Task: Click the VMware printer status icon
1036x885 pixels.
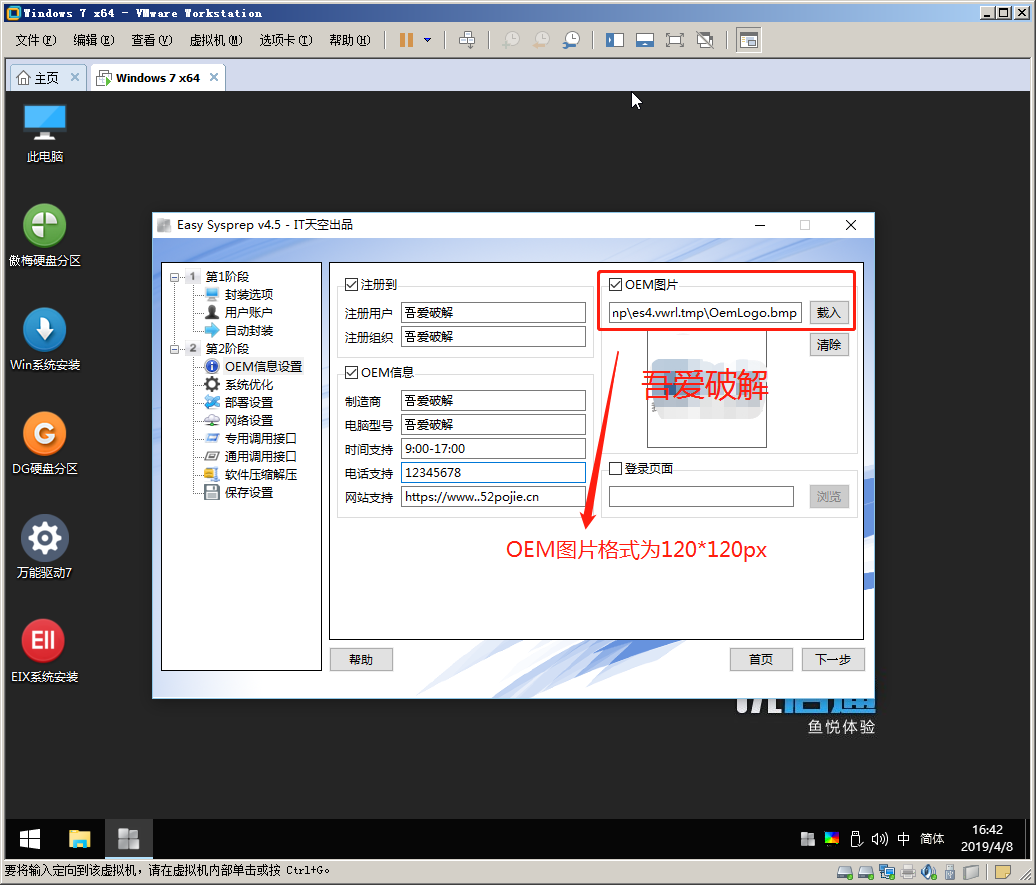Action: coord(908,872)
